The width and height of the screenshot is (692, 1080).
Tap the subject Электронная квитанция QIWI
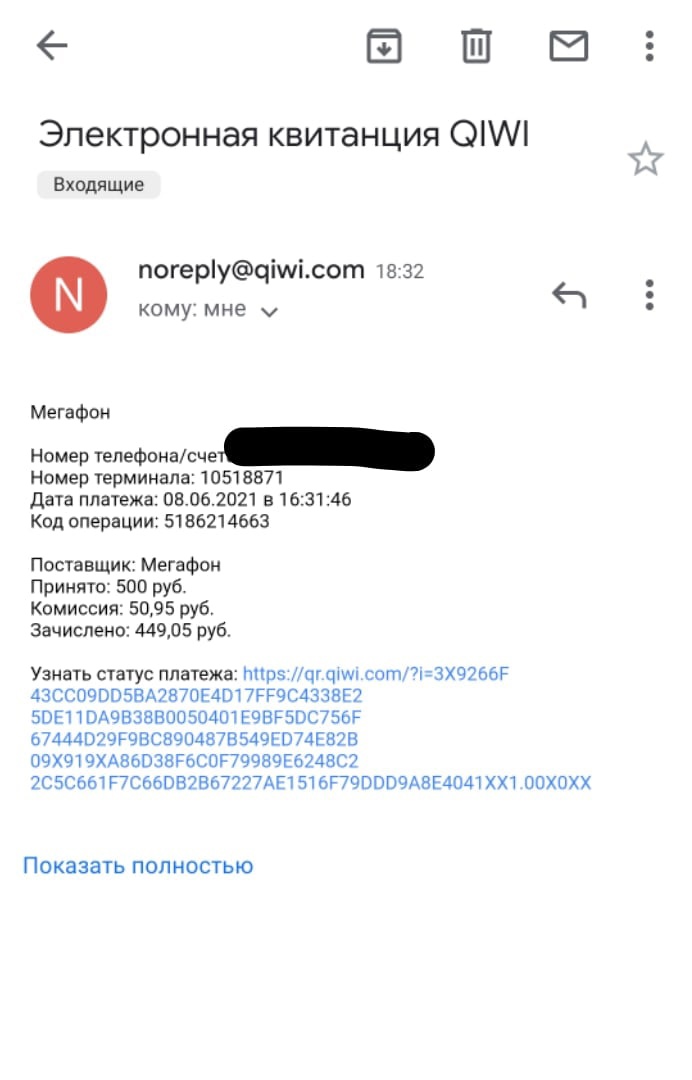283,134
